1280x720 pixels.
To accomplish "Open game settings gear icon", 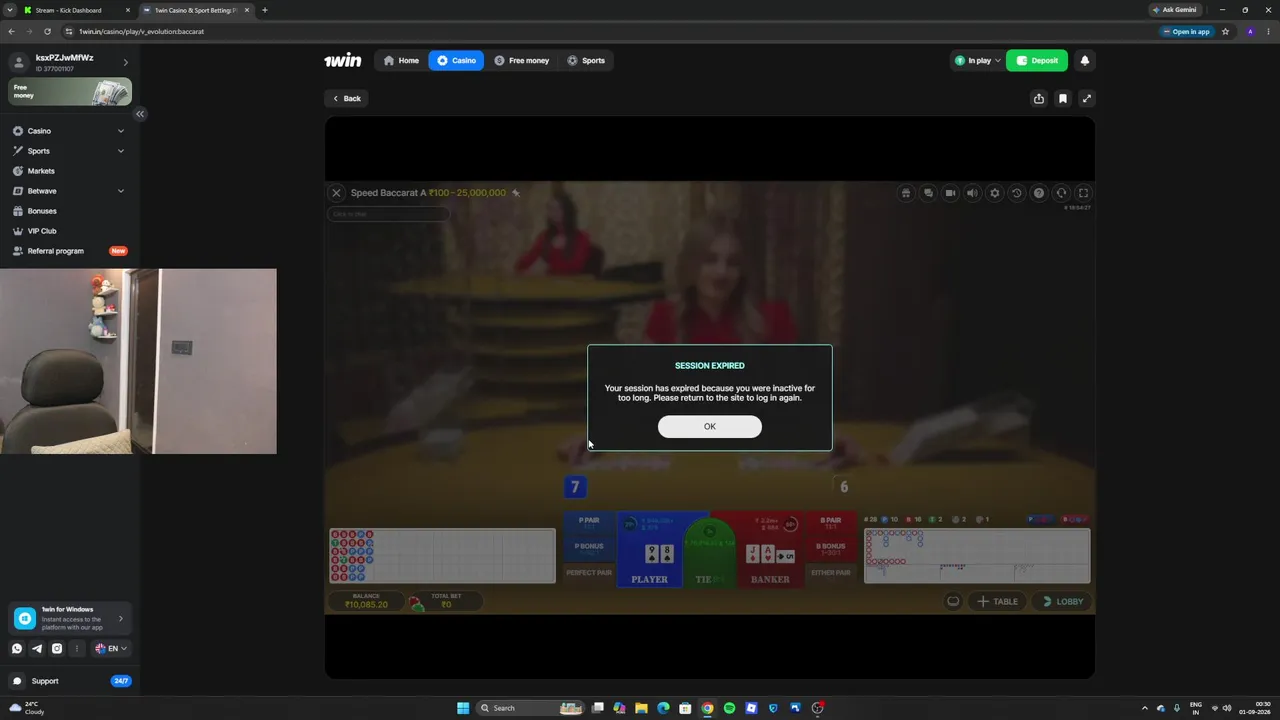I will tap(994, 193).
